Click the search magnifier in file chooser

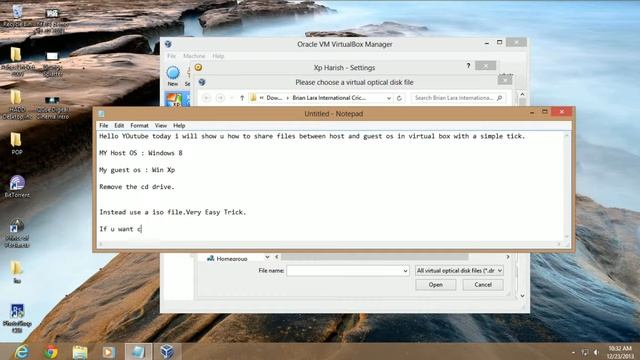tap(500, 98)
